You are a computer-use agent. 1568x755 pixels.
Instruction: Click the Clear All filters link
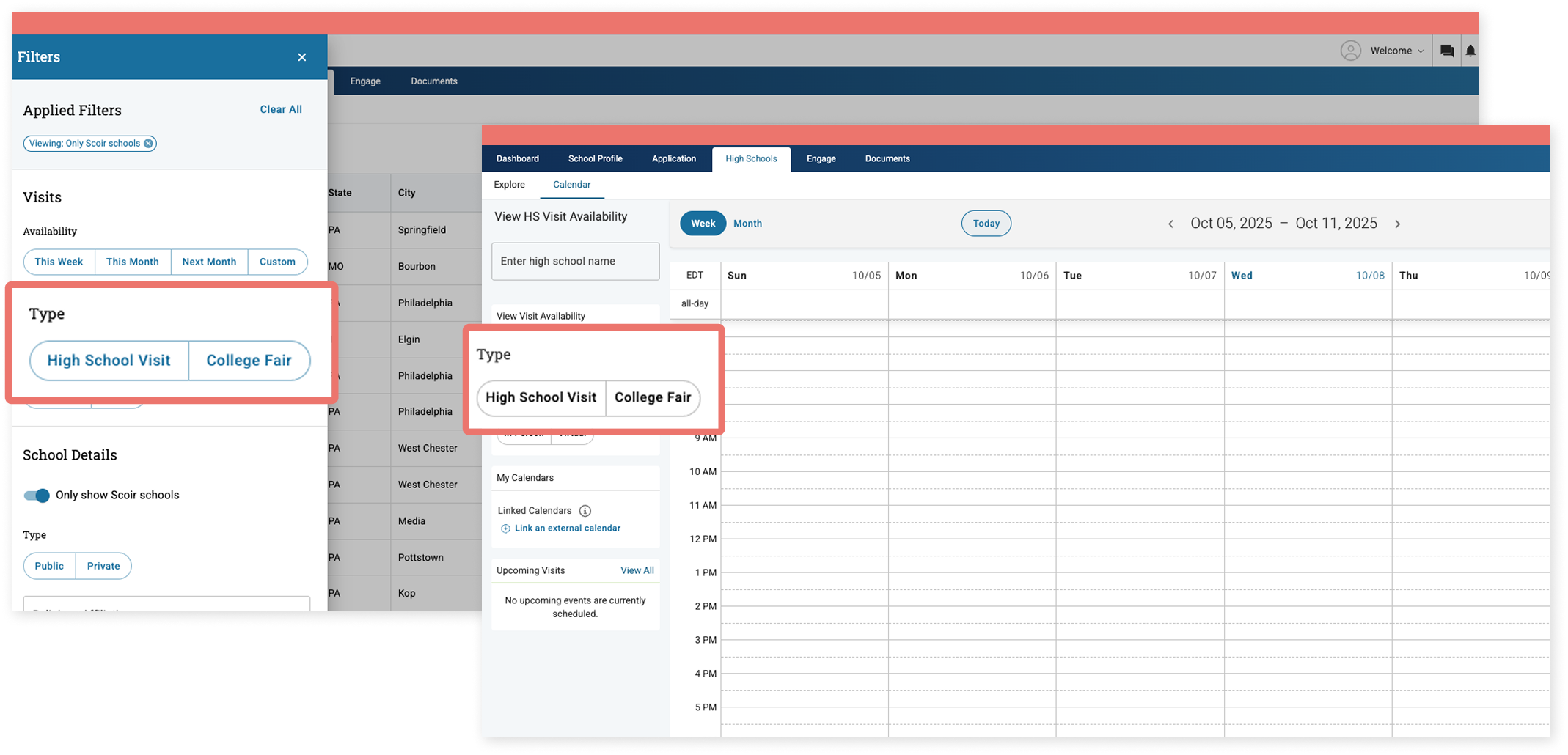tap(281, 109)
